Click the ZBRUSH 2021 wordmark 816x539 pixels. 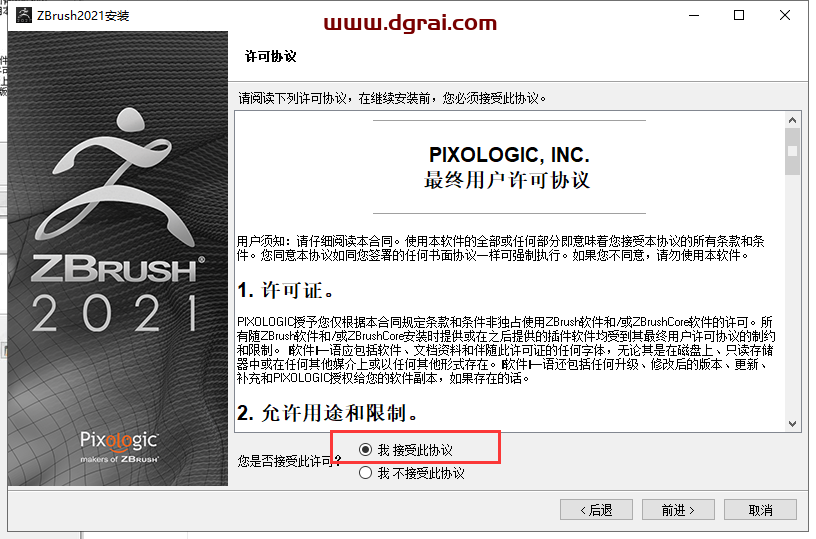(x=118, y=294)
